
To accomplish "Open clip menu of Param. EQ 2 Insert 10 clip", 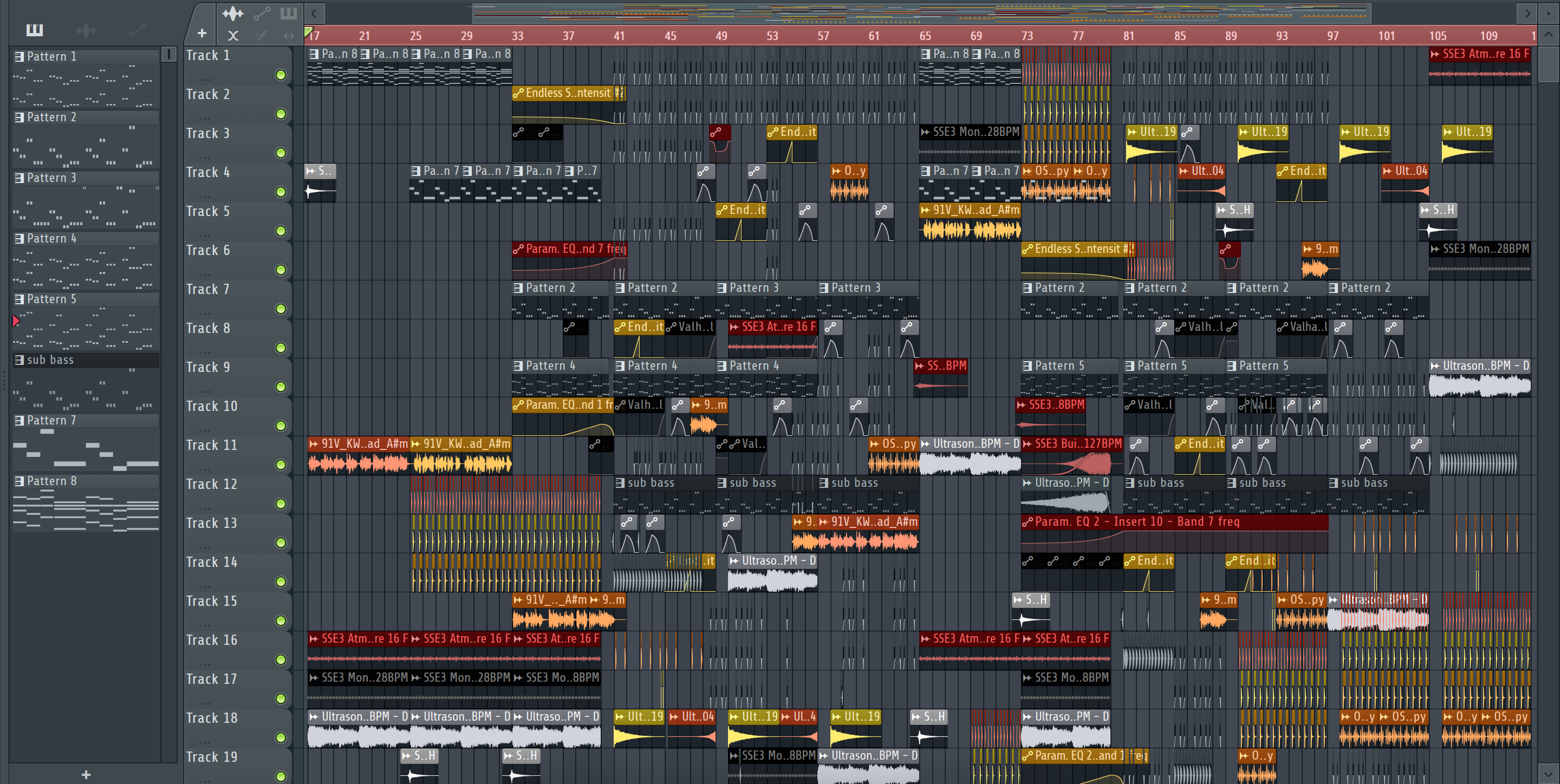I will tap(1028, 522).
